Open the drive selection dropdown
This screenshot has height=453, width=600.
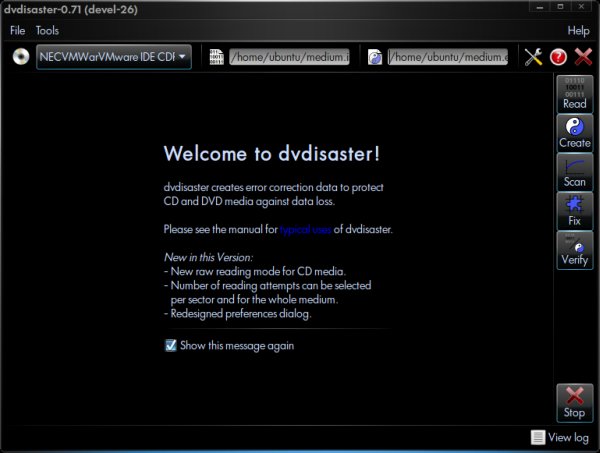coord(114,57)
